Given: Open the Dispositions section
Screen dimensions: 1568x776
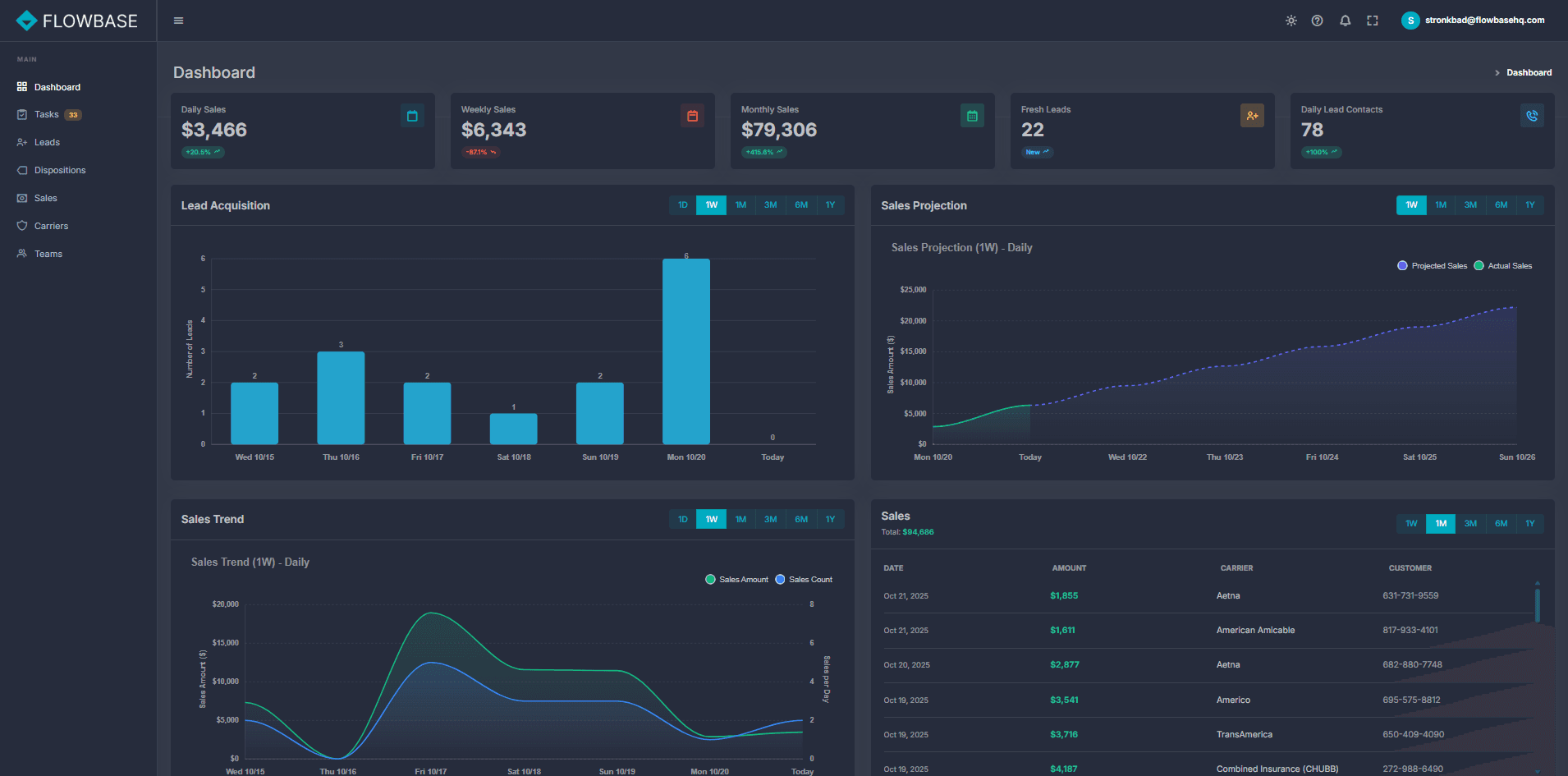Looking at the screenshot, I should [x=59, y=170].
